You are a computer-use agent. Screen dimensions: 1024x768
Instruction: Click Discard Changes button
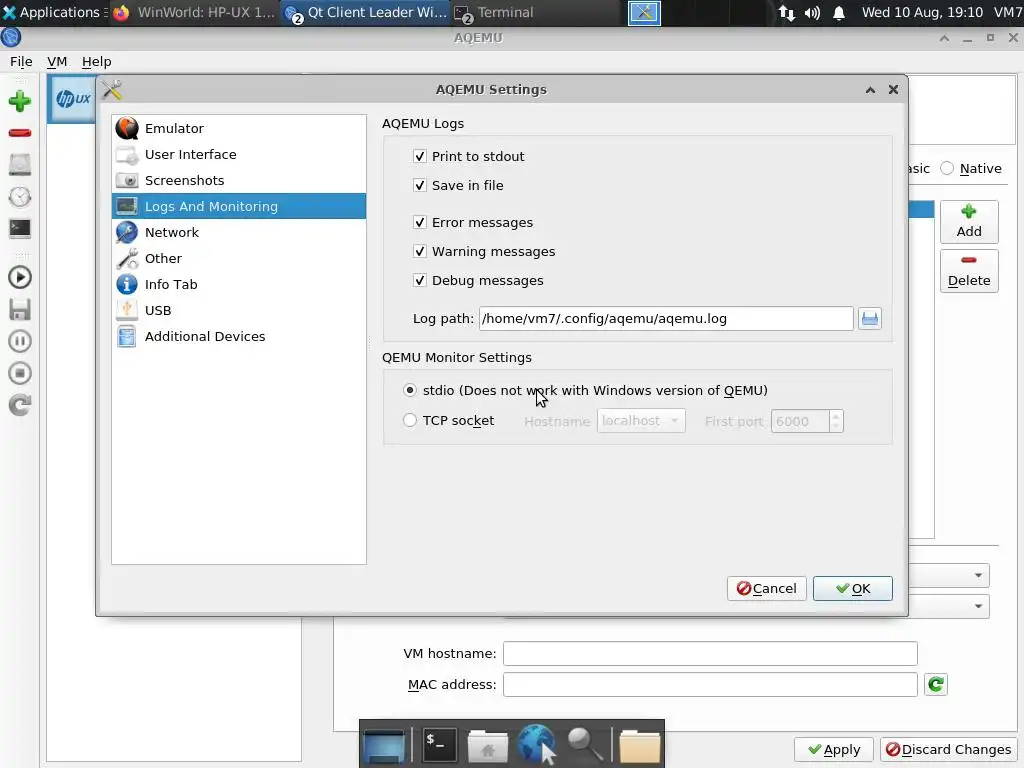point(948,749)
